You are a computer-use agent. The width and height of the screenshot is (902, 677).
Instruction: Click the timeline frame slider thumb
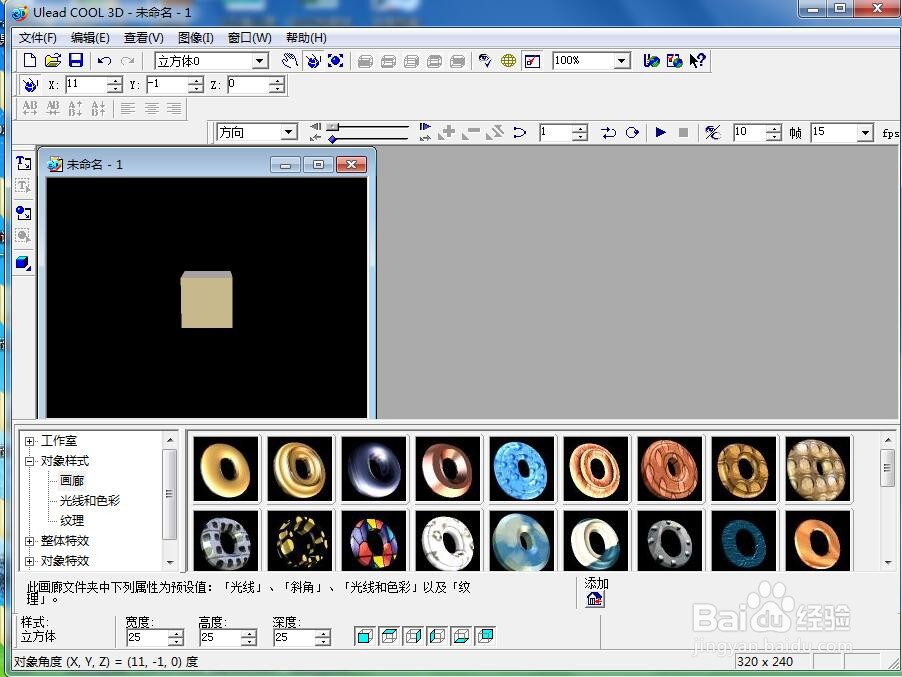click(332, 127)
